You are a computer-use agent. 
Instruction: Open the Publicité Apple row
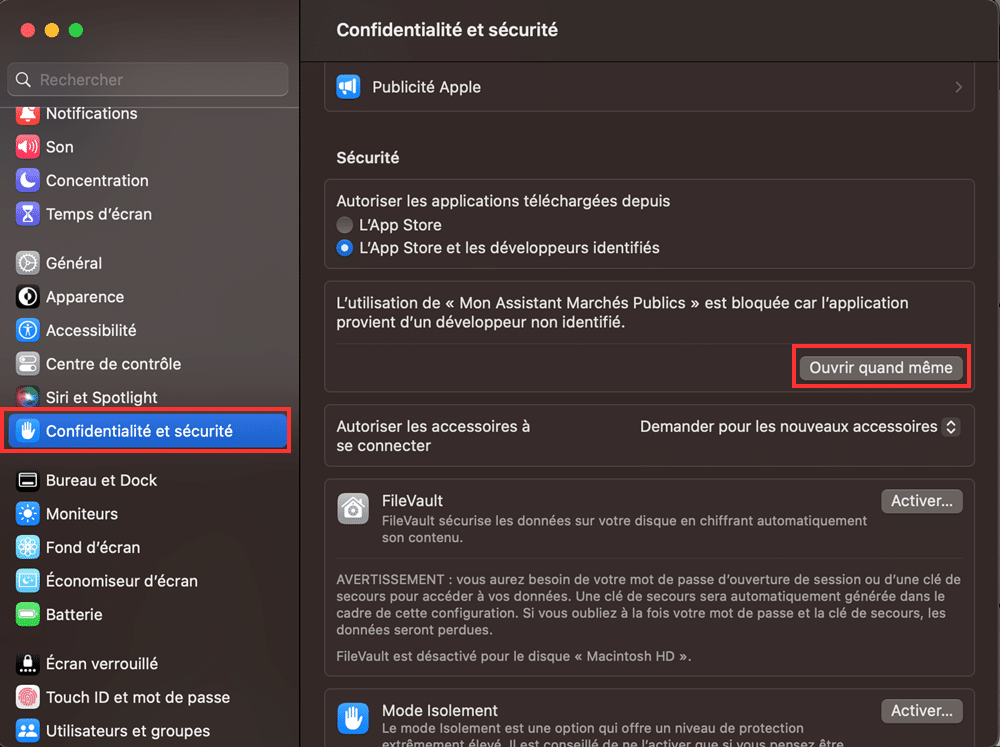649,87
